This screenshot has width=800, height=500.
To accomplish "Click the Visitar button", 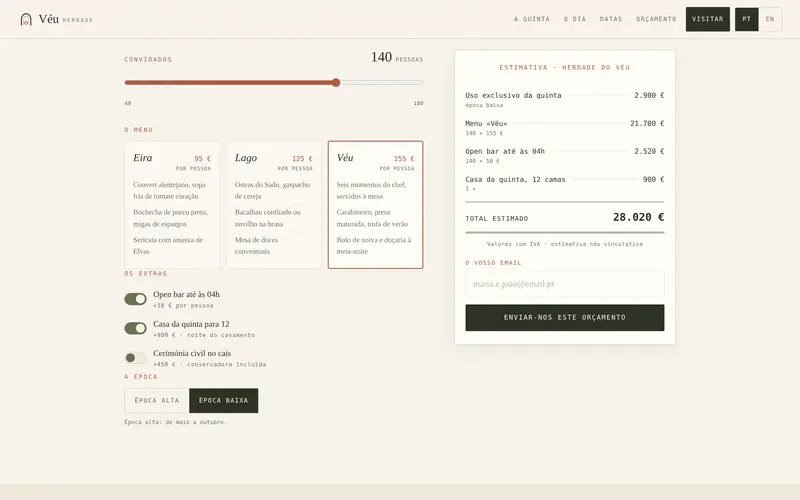I will [708, 19].
